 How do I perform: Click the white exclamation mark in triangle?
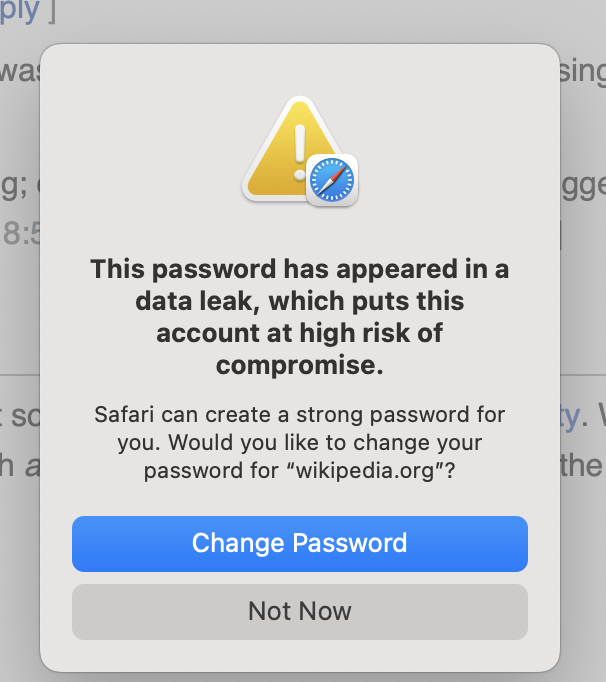point(300,152)
